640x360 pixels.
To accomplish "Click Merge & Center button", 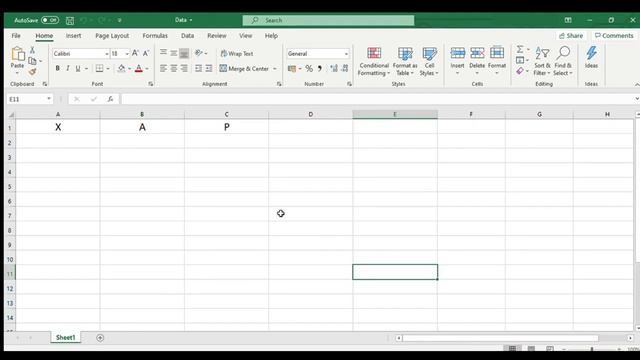I will click(244, 69).
